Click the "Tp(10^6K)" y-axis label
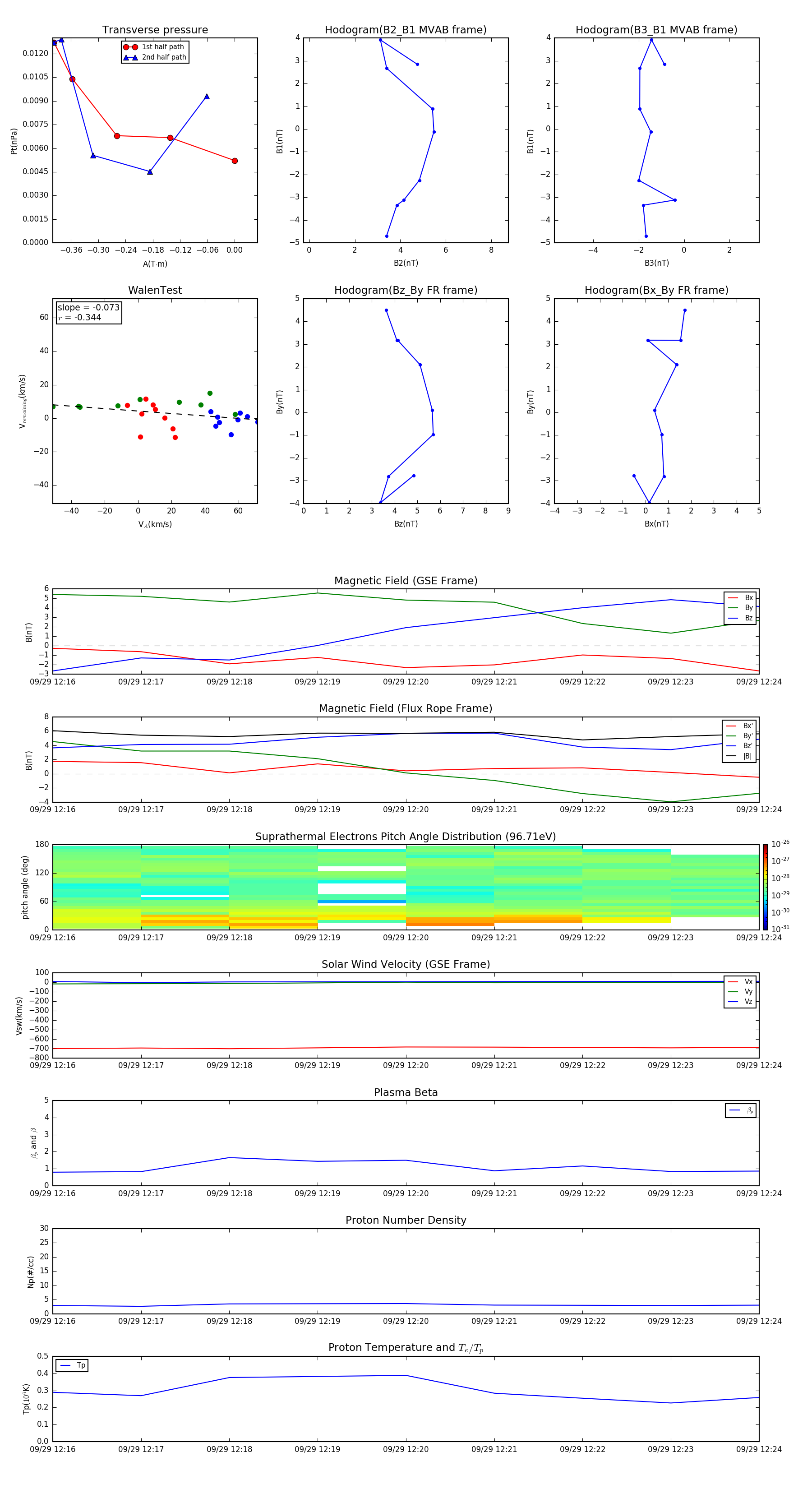The width and height of the screenshot is (812, 1489). tap(26, 1399)
